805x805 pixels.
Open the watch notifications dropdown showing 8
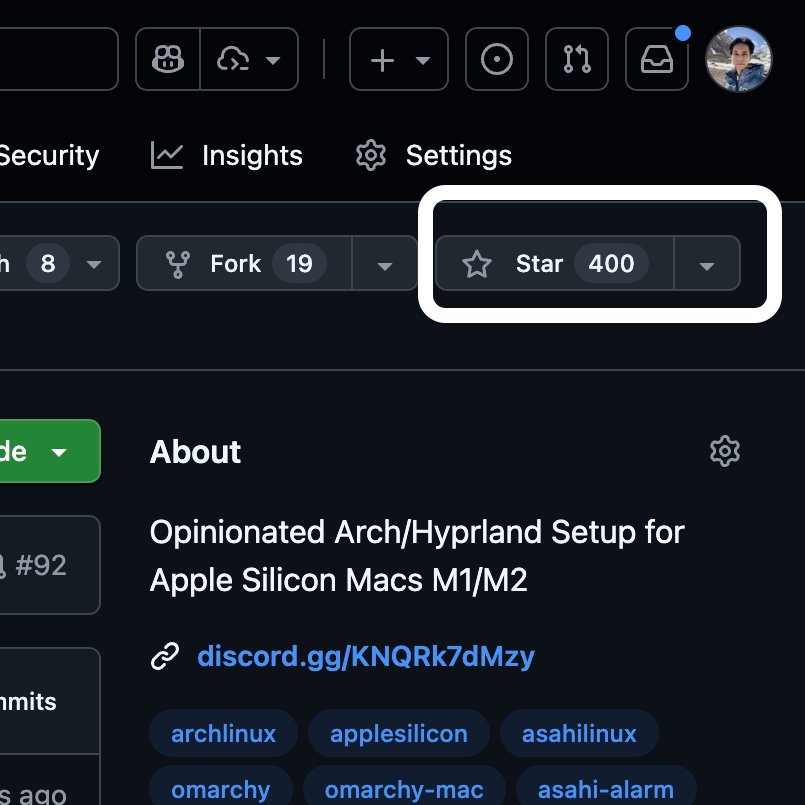click(x=59, y=263)
